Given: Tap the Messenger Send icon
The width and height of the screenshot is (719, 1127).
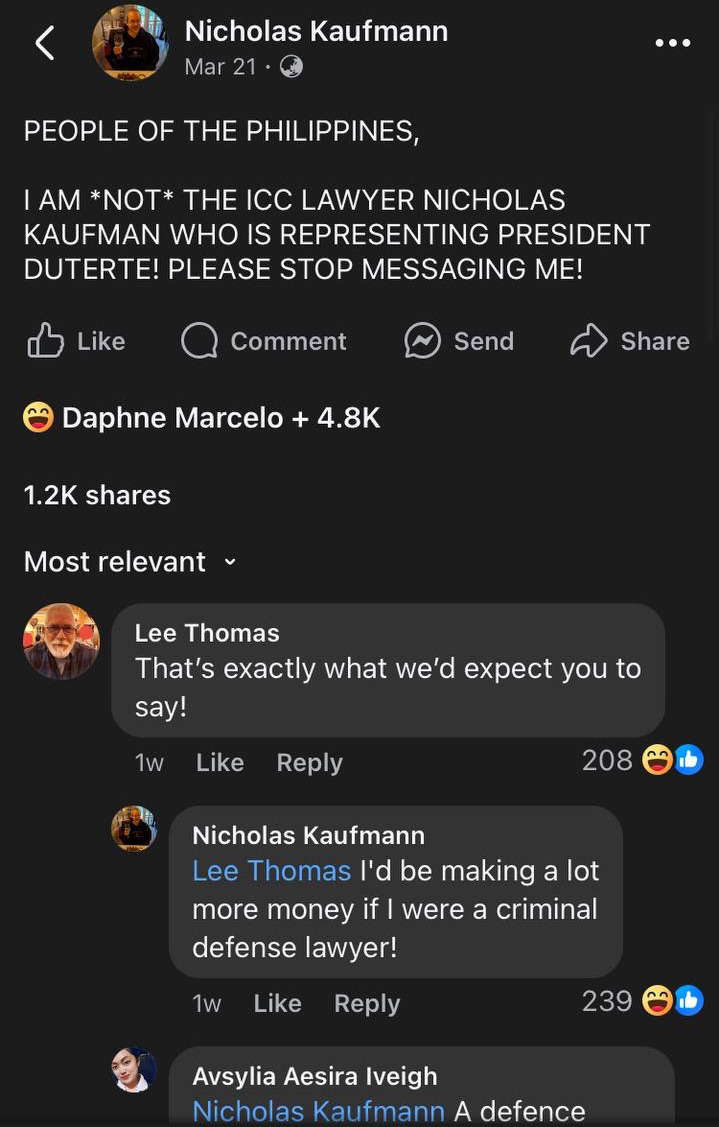Looking at the screenshot, I should pos(422,341).
